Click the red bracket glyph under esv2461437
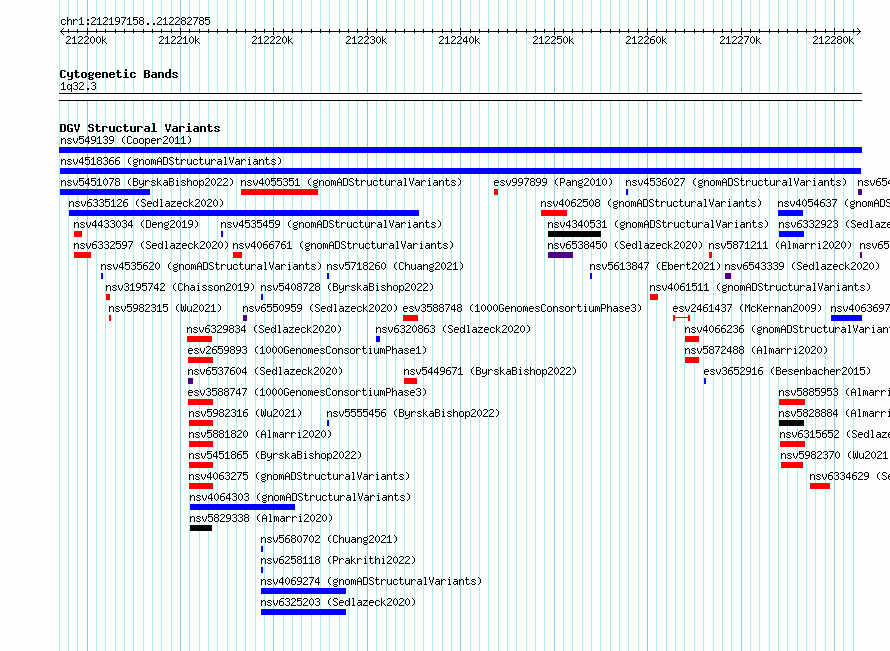The image size is (890, 651). pyautogui.click(x=681, y=318)
